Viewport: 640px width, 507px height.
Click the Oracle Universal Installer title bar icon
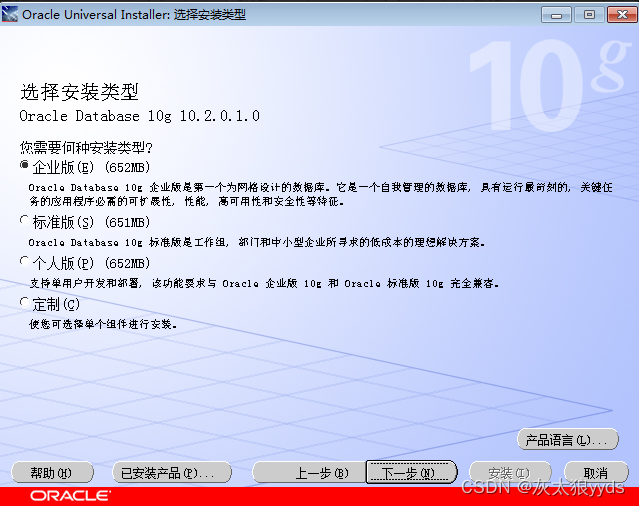[x=10, y=14]
